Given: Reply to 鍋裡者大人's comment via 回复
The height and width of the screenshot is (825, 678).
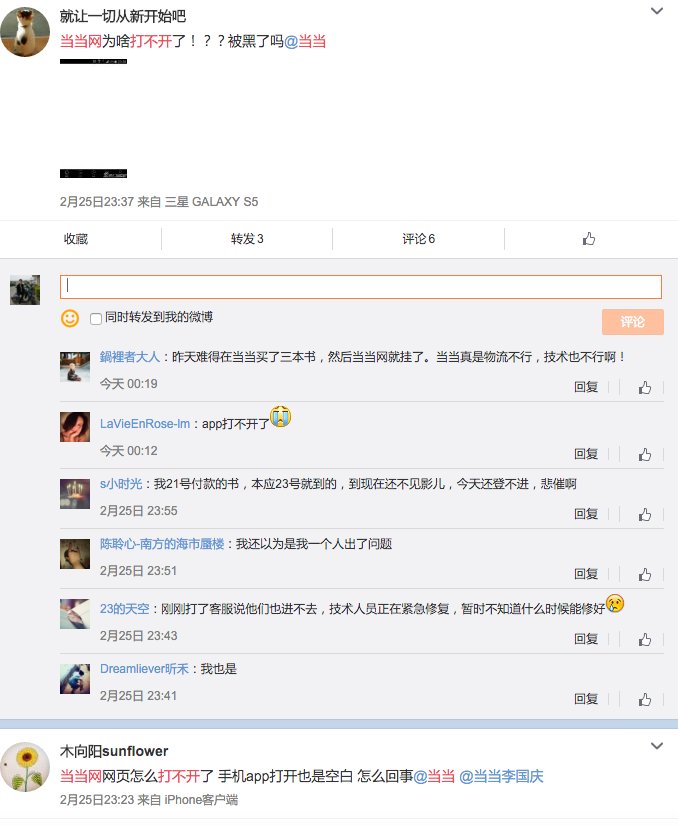Looking at the screenshot, I should click(586, 387).
